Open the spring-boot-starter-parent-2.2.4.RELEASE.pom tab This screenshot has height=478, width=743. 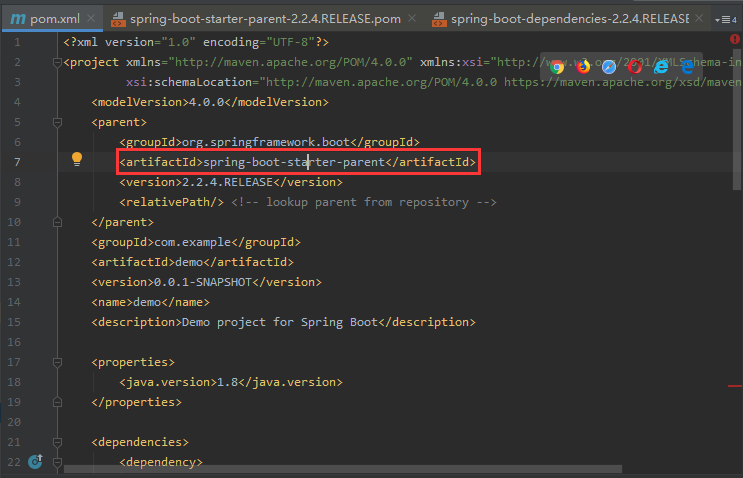click(265, 18)
